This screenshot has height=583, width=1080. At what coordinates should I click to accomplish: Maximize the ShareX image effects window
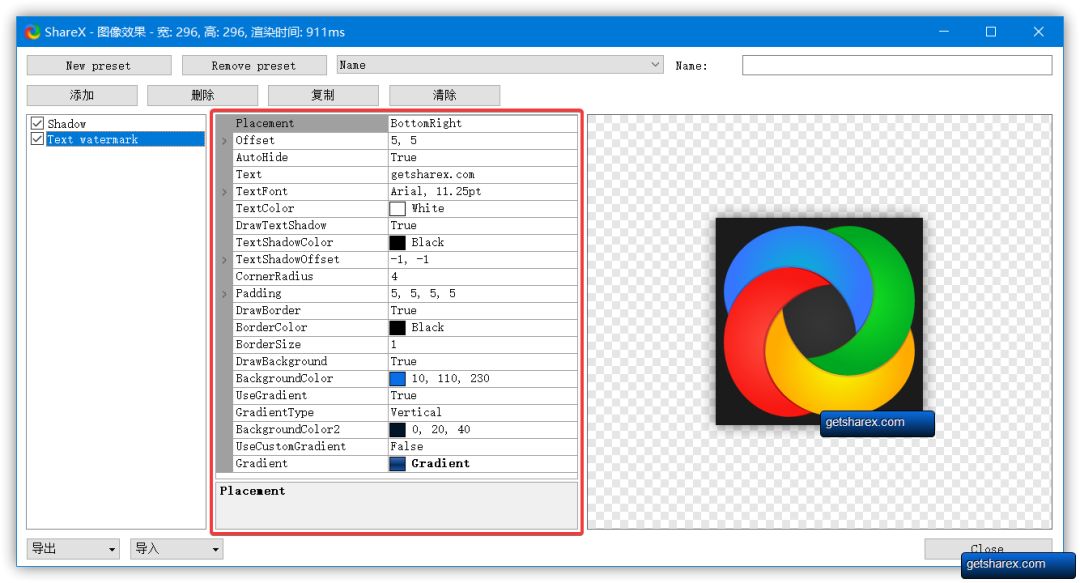[x=990, y=32]
